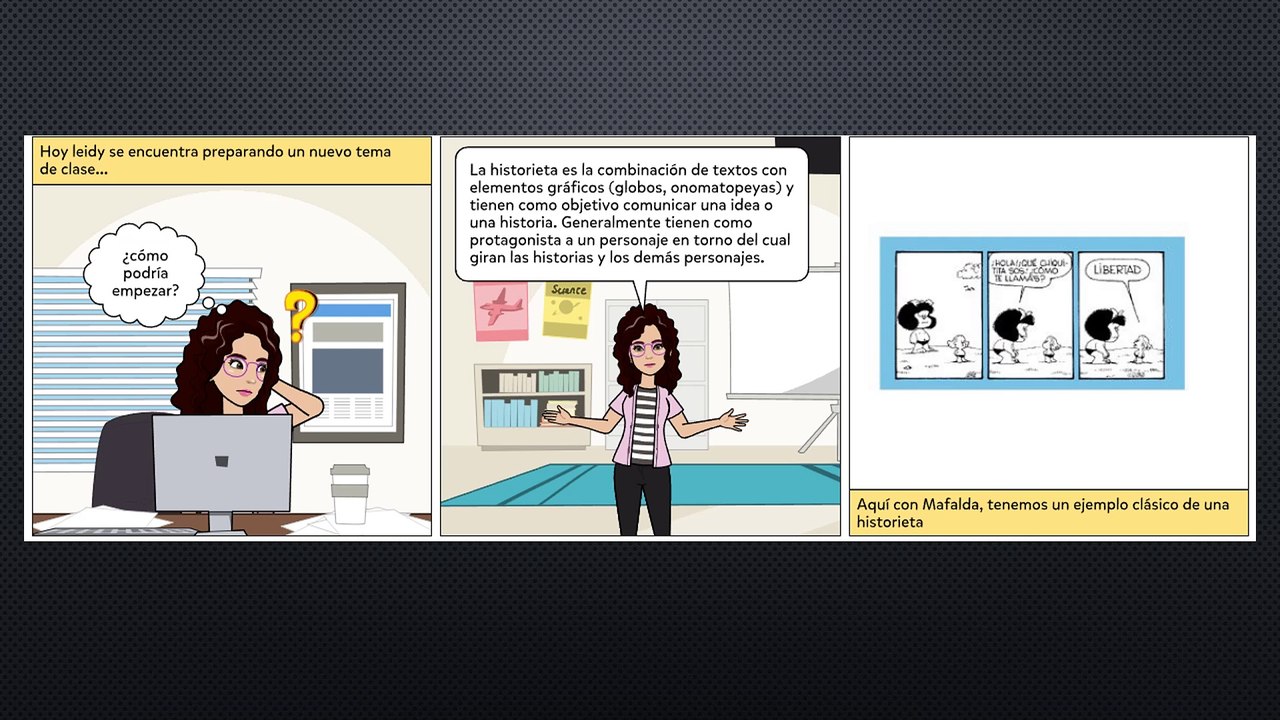The width and height of the screenshot is (1280, 720).
Task: Click the speech bubble starting "La historieta es la combinación"
Action: pos(631,213)
